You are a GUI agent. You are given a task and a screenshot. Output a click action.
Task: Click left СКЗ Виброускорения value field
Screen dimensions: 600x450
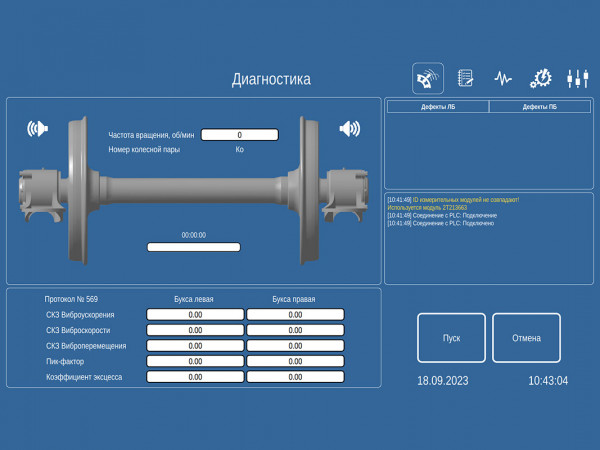click(x=195, y=315)
